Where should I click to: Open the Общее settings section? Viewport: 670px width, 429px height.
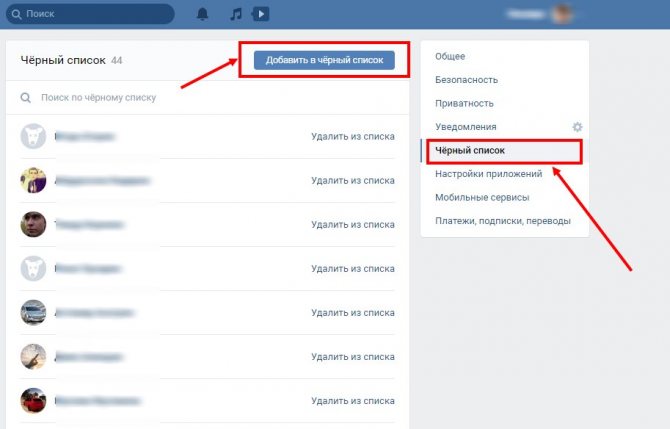[x=450, y=56]
